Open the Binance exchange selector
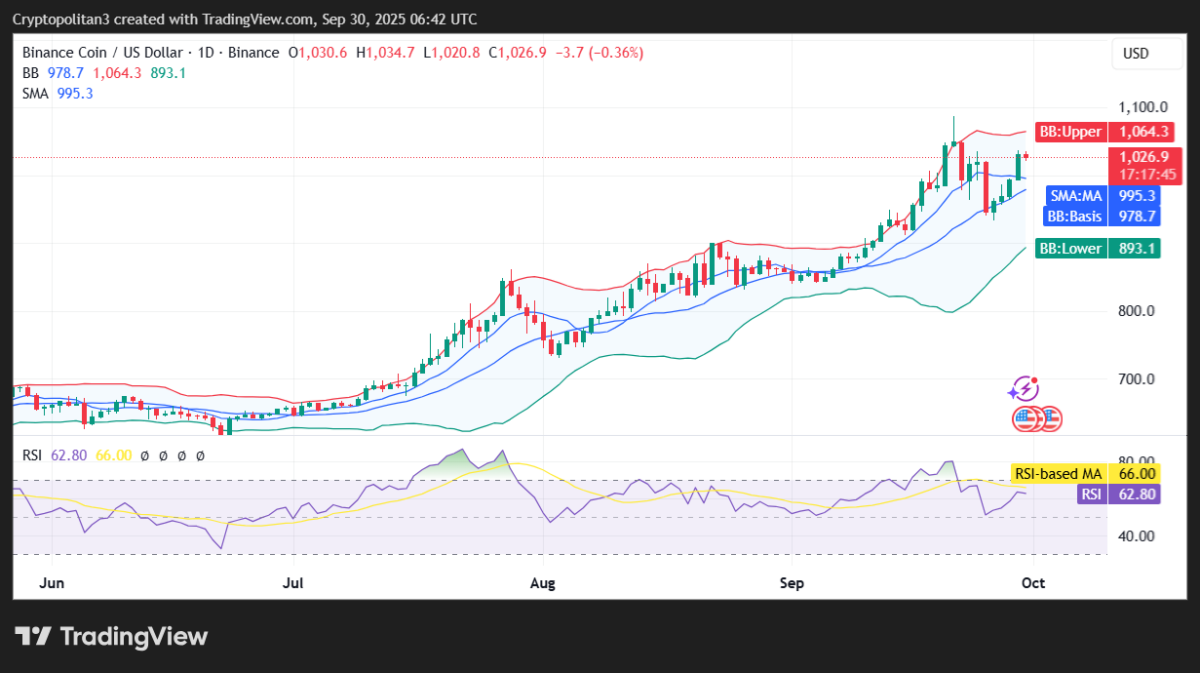The width and height of the screenshot is (1200, 673). pyautogui.click(x=254, y=52)
